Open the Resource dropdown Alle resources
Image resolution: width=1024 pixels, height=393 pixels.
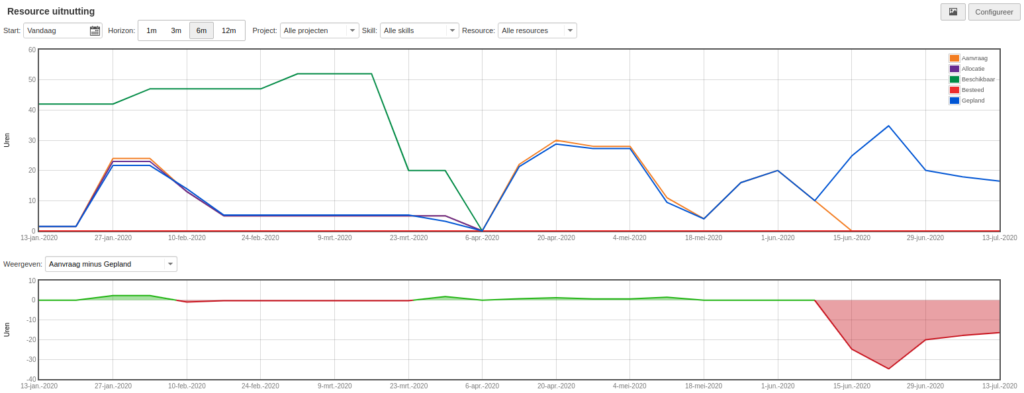coord(537,31)
